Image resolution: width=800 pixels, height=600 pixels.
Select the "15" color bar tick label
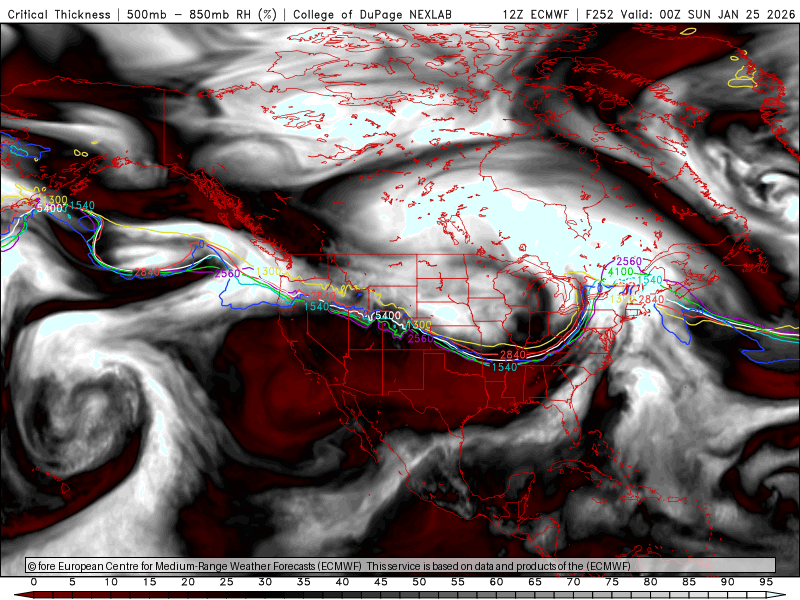tap(149, 582)
